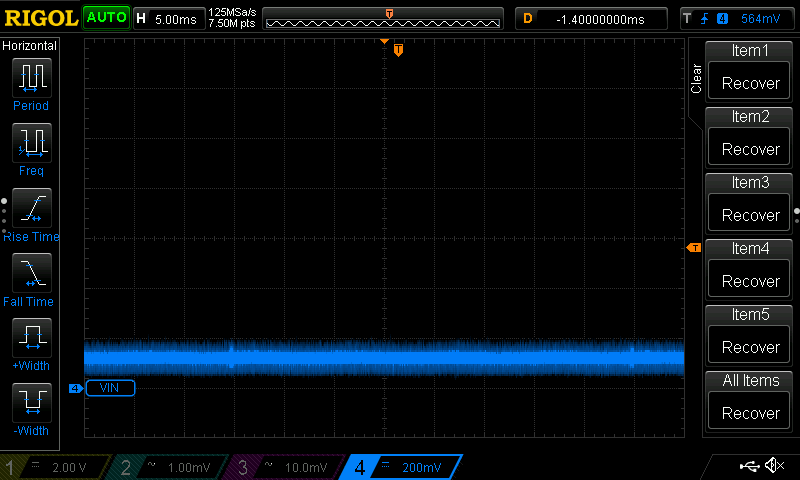Image resolution: width=800 pixels, height=480 pixels.
Task: Click the channel 4 ground level marker
Action: (76, 389)
